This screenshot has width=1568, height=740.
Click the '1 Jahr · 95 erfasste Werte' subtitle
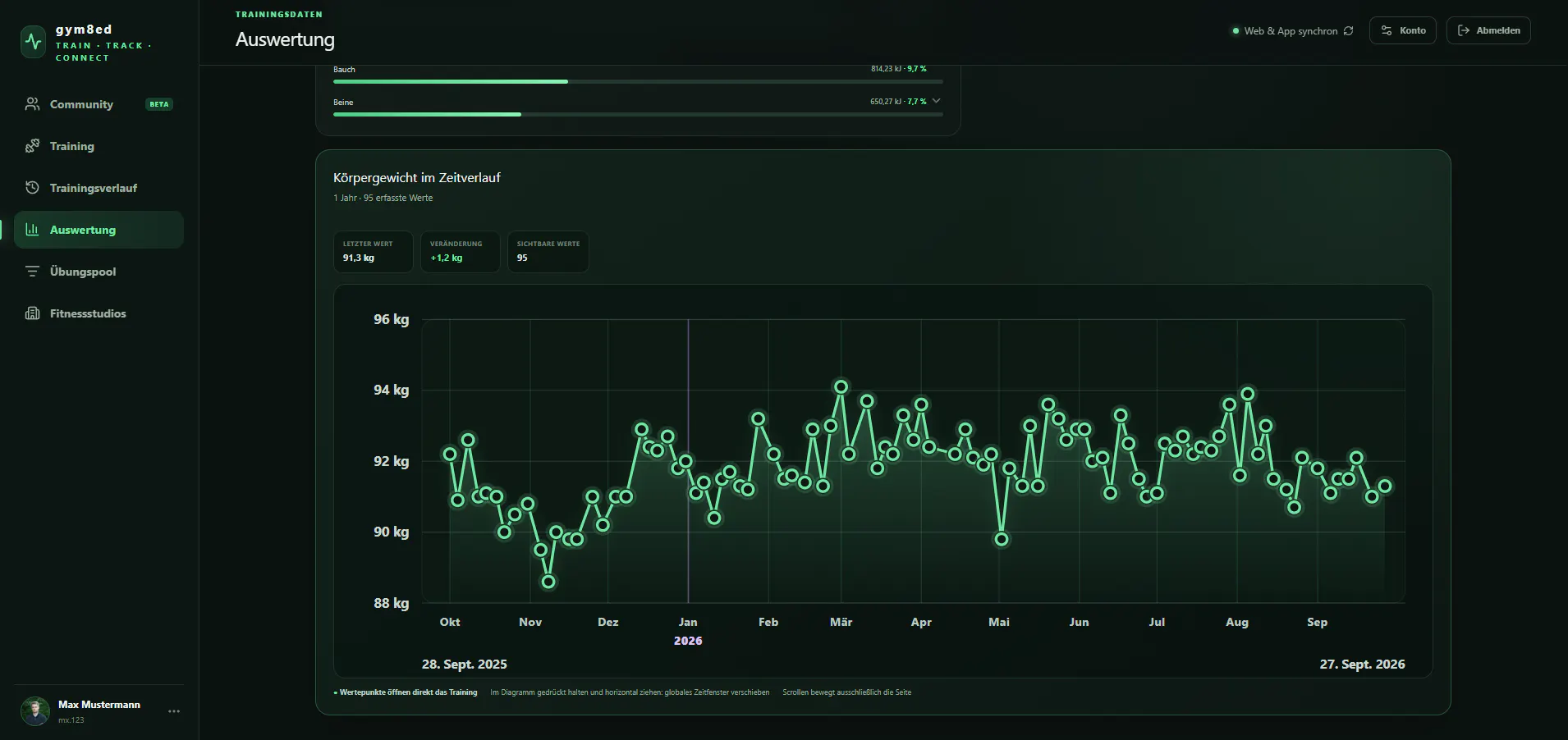383,198
